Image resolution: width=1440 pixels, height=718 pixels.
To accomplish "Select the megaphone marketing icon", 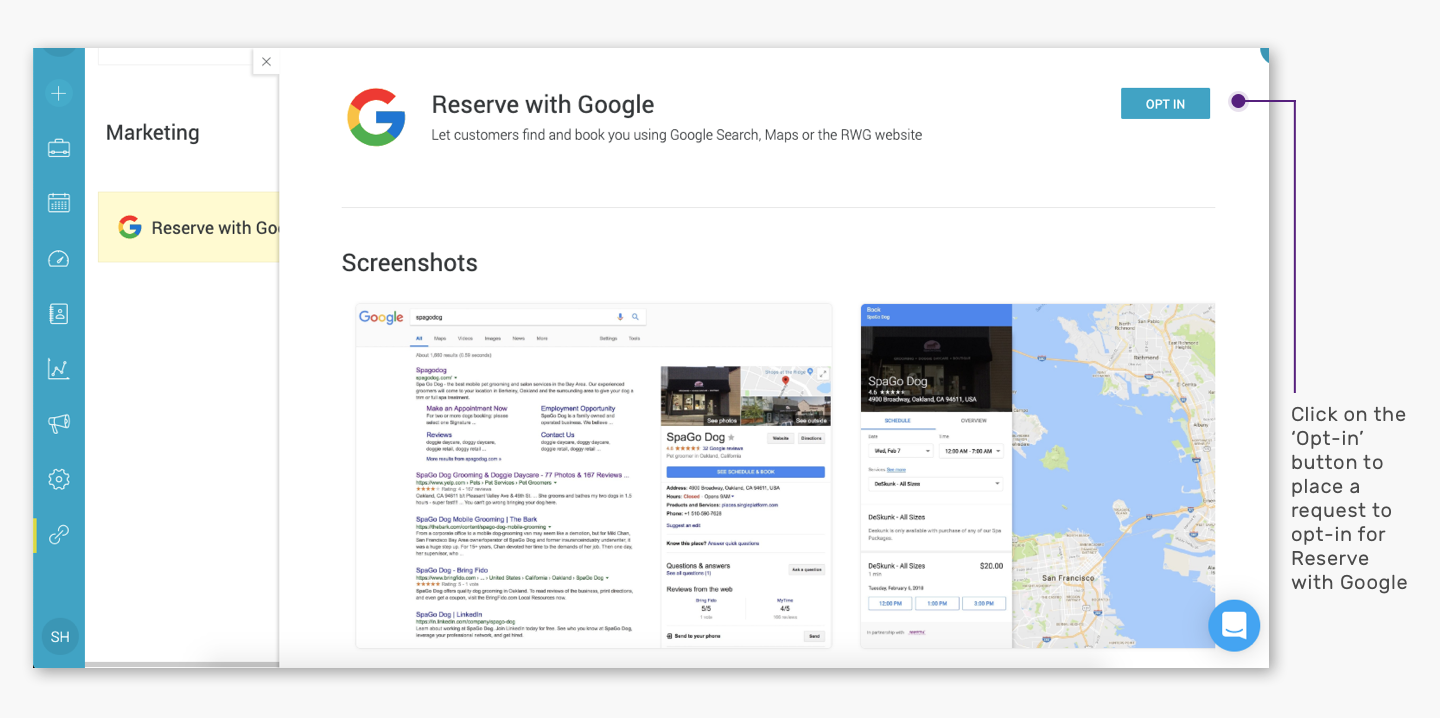I will tap(59, 424).
